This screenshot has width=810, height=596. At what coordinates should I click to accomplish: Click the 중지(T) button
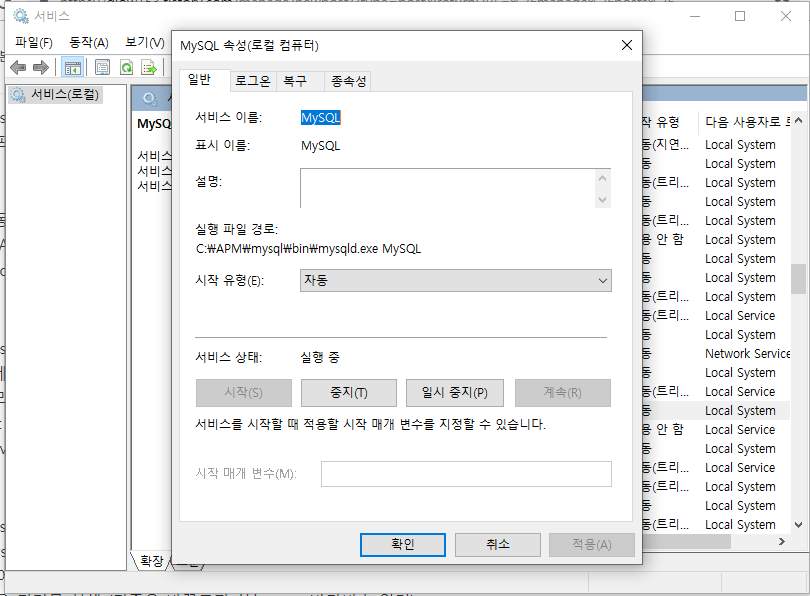[x=349, y=393]
